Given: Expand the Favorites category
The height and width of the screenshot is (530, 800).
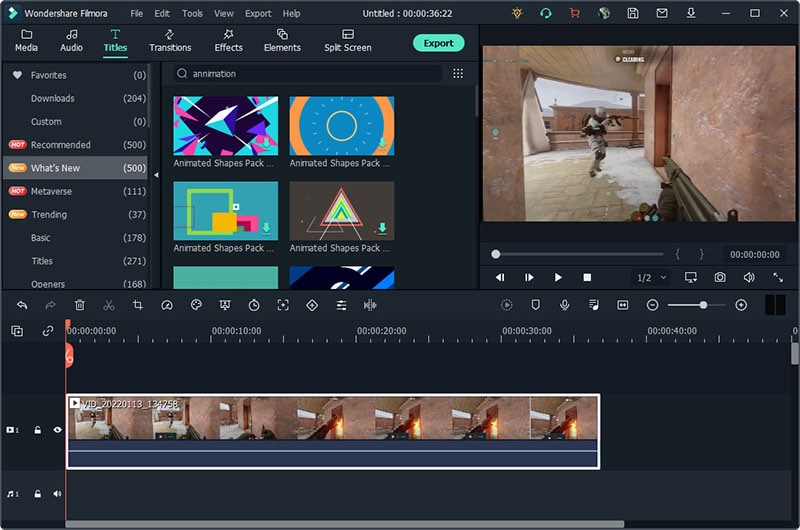Looking at the screenshot, I should [48, 75].
